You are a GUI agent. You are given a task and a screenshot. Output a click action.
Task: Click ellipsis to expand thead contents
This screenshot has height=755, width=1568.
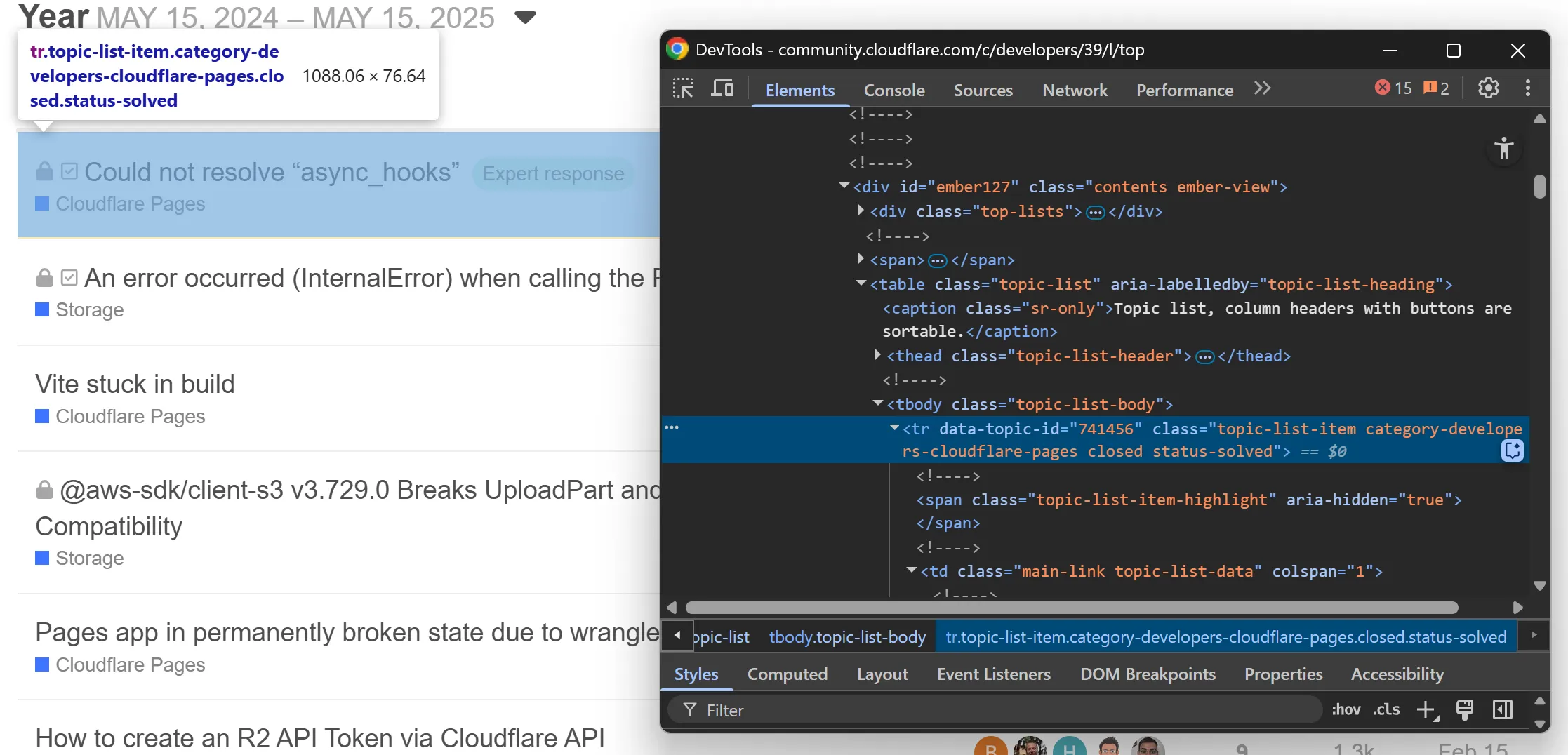tap(1204, 356)
